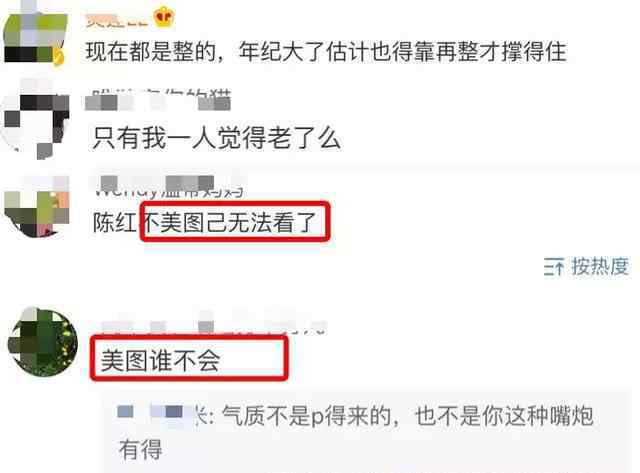Click the orange username next to crown

116,19
